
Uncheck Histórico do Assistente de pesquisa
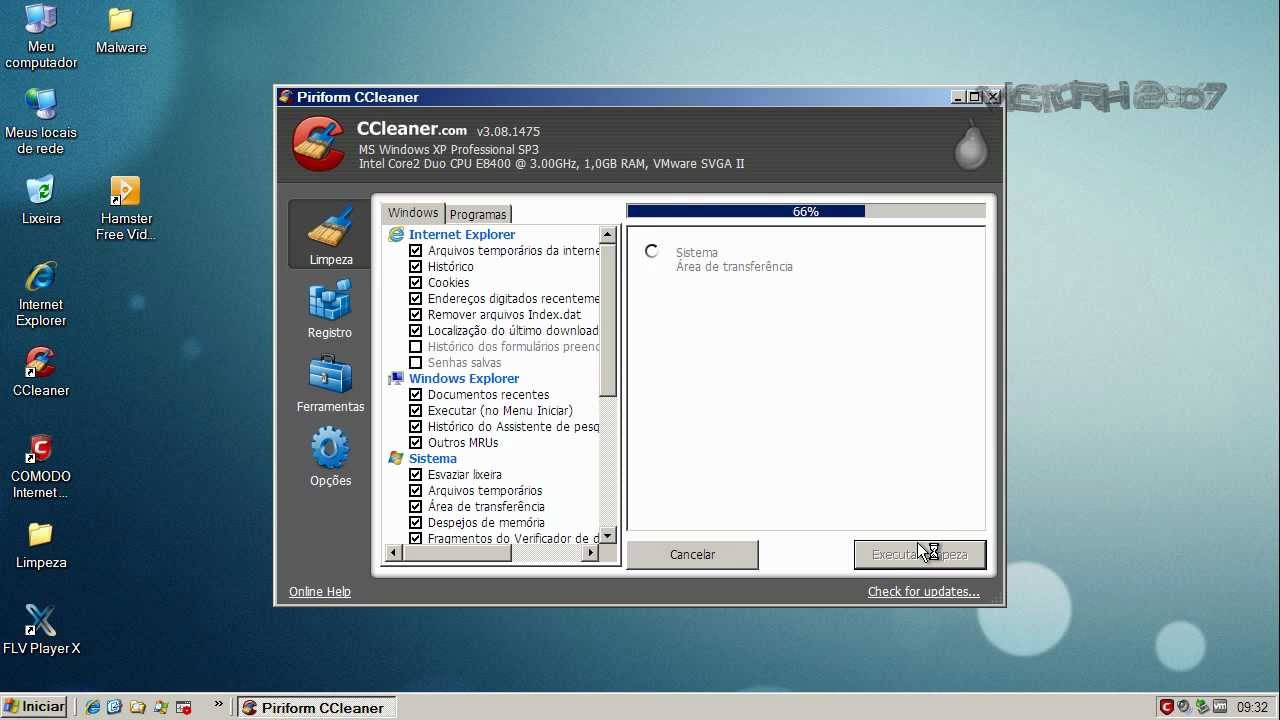click(x=416, y=427)
